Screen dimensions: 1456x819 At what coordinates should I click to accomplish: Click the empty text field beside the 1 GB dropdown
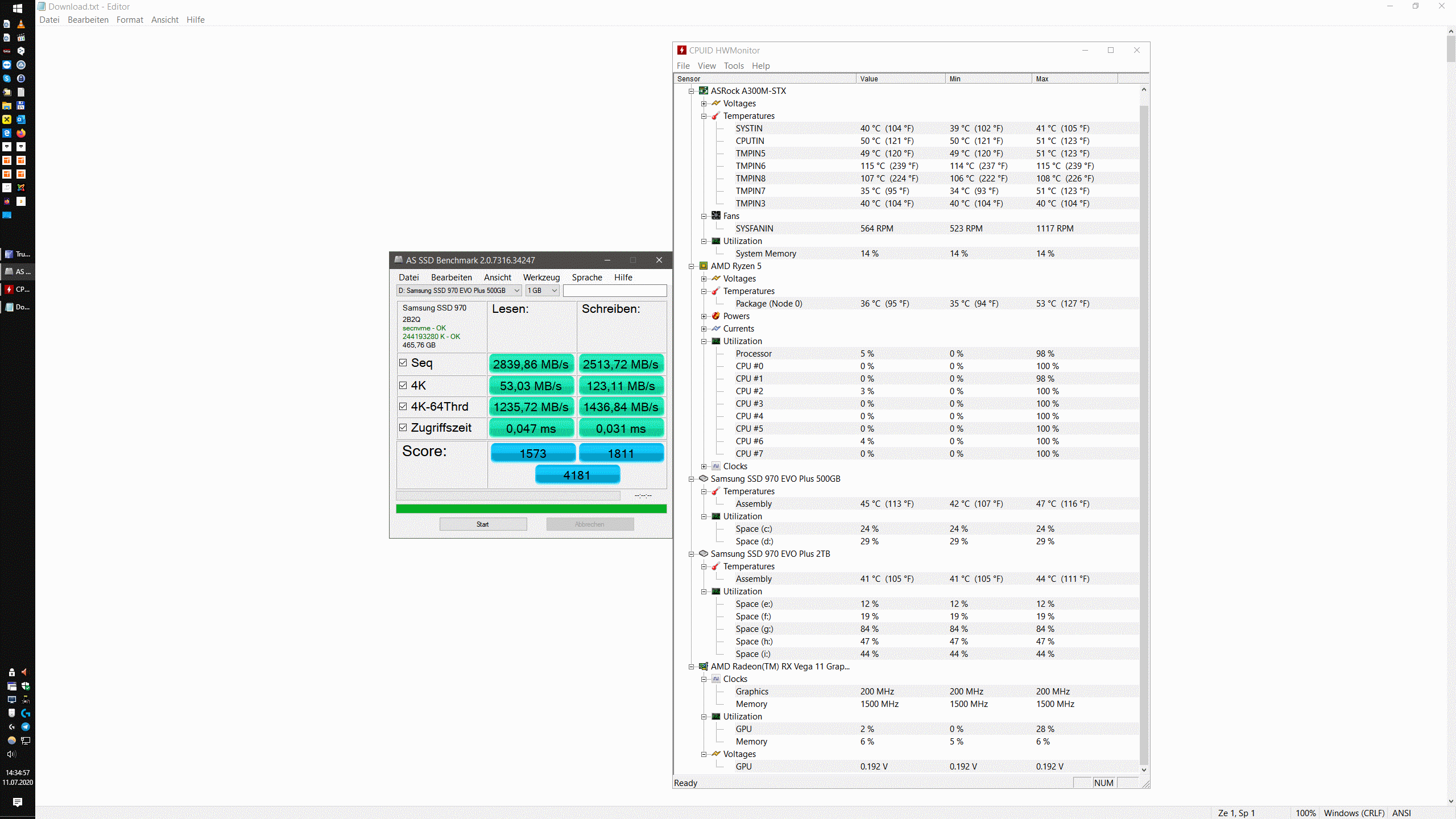point(615,291)
